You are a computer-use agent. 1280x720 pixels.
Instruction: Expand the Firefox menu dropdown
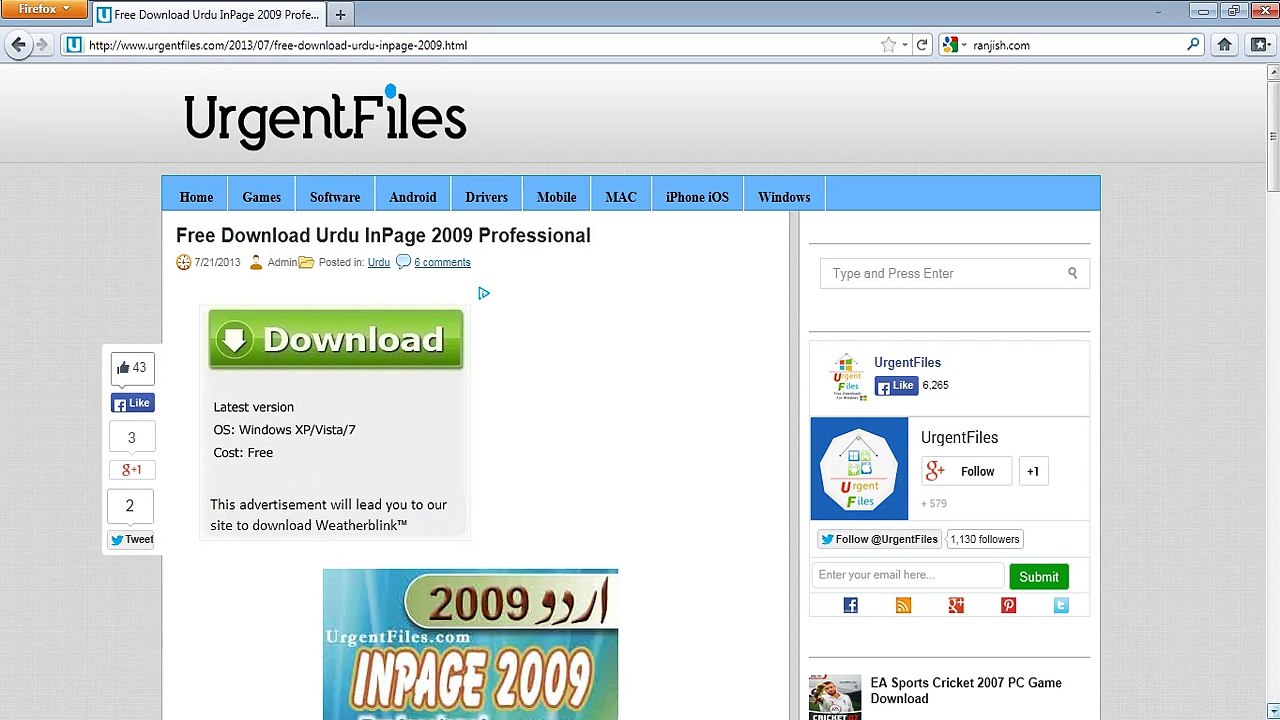[44, 9]
